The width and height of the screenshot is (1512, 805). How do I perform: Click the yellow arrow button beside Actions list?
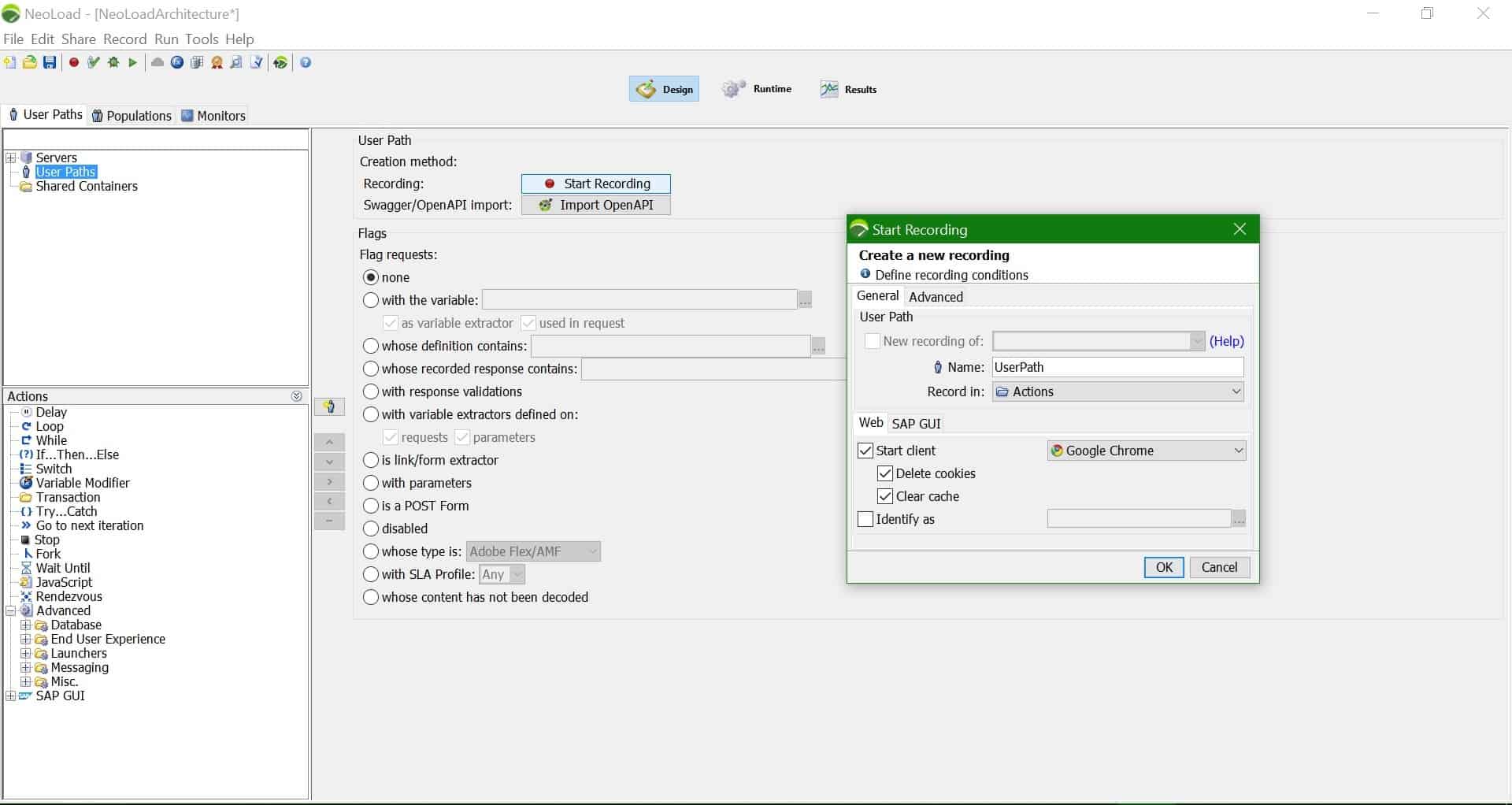click(x=329, y=406)
